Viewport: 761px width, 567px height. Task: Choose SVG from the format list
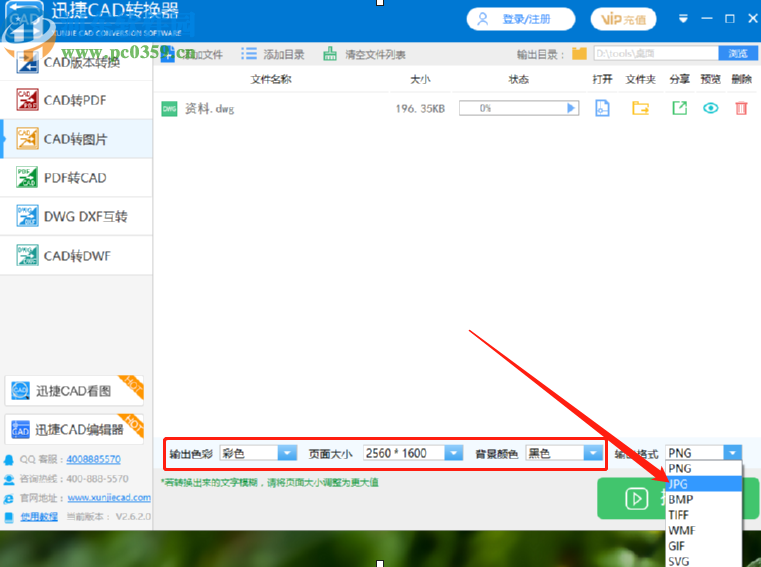tap(704, 561)
